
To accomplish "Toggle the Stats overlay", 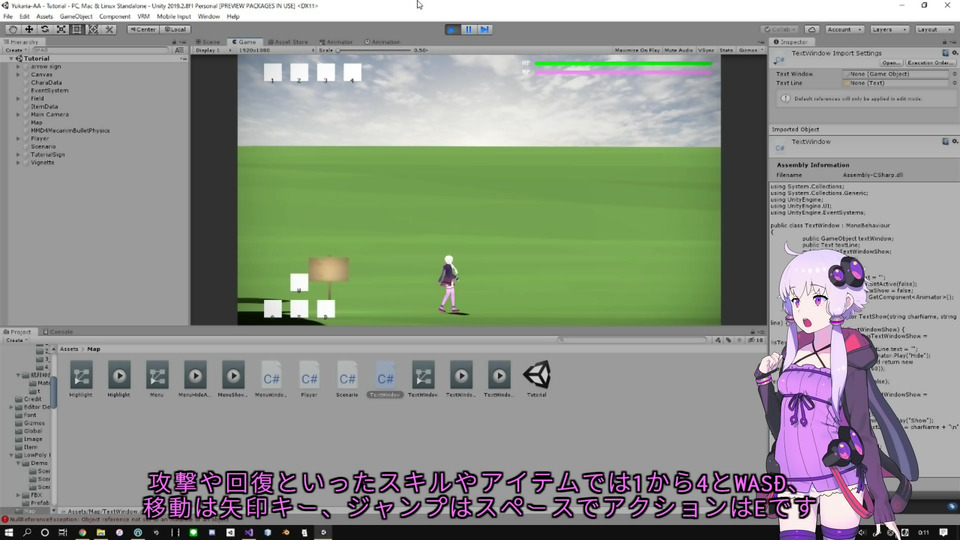I will 726,50.
